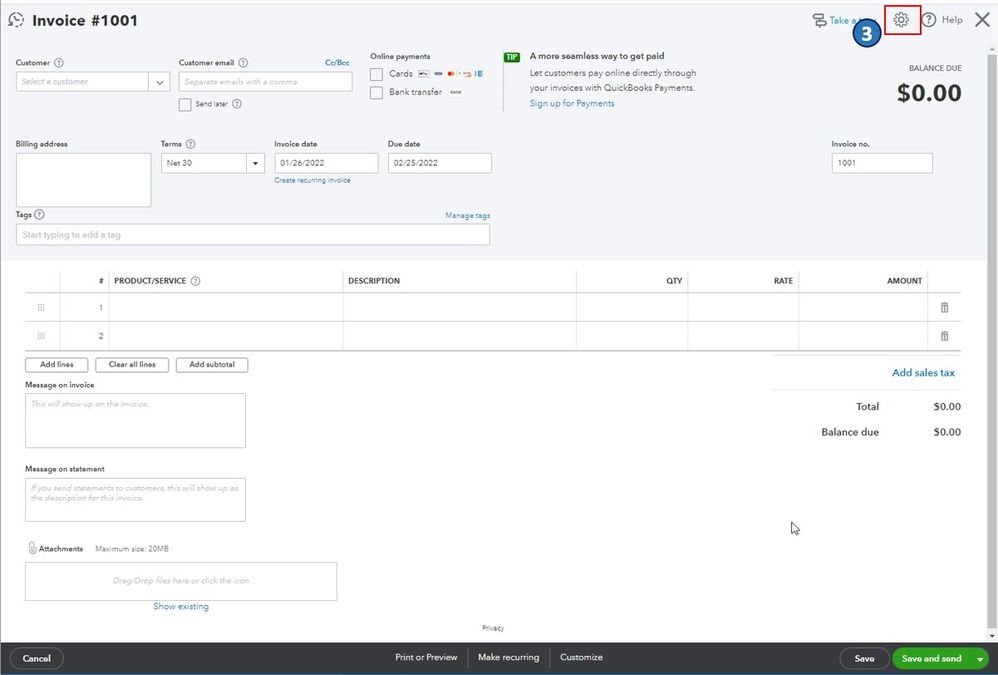The width and height of the screenshot is (998, 675).
Task: Open the invoice history clock icon
Action: coord(16,20)
